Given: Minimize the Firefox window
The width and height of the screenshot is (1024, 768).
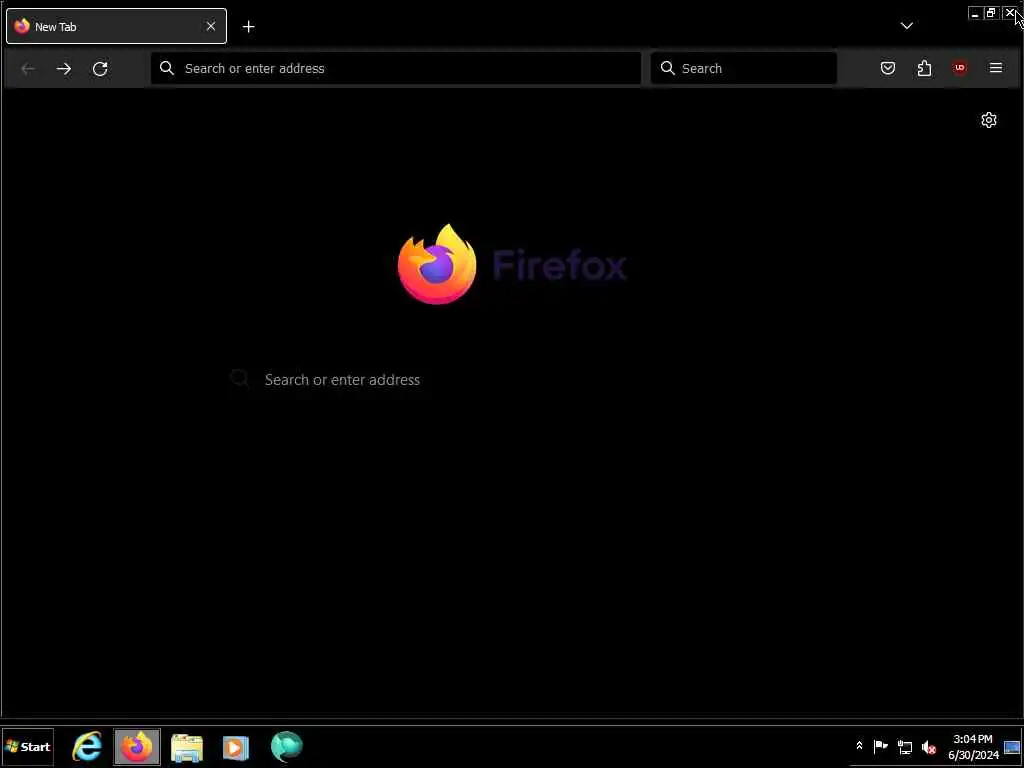Looking at the screenshot, I should (975, 13).
